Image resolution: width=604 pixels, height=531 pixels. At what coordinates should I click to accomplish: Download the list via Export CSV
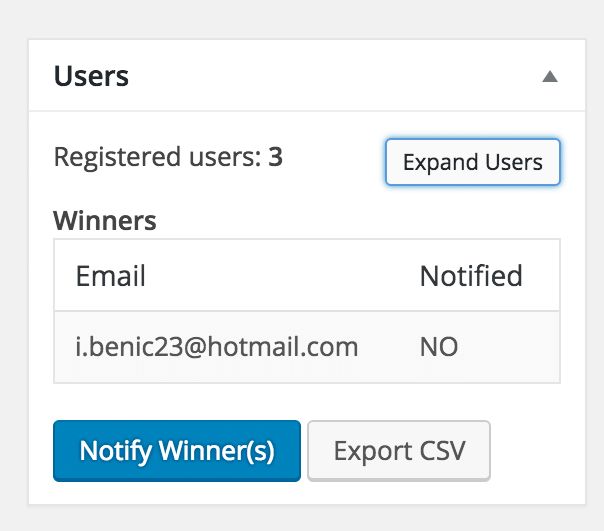(399, 450)
